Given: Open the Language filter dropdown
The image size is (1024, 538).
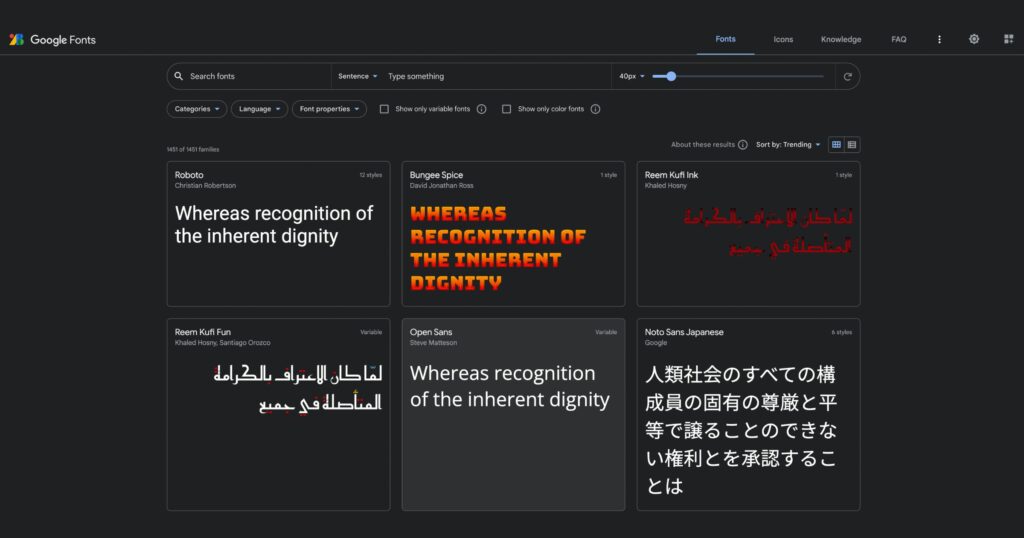Looking at the screenshot, I should click(259, 109).
